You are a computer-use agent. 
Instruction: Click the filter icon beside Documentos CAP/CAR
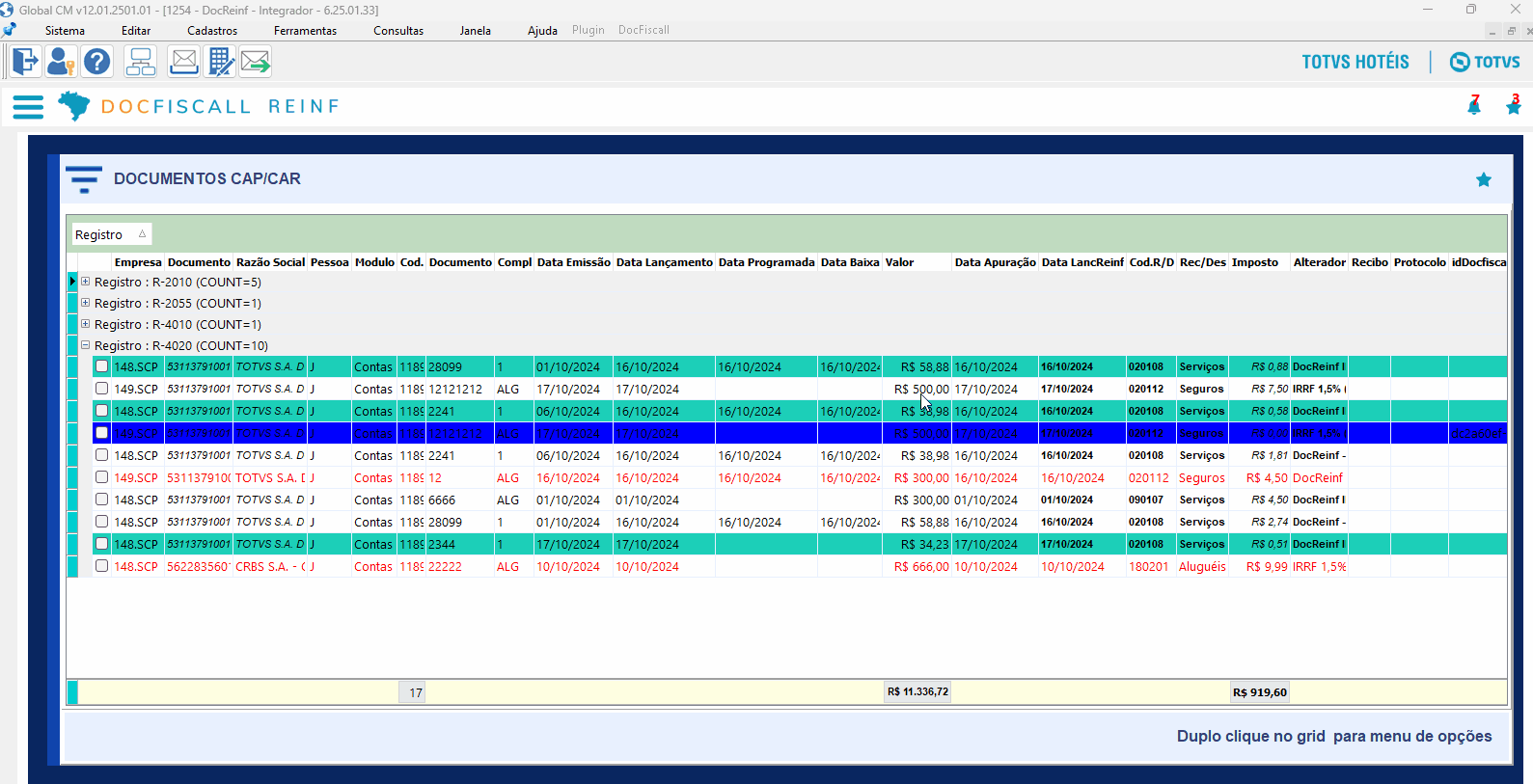tap(84, 179)
